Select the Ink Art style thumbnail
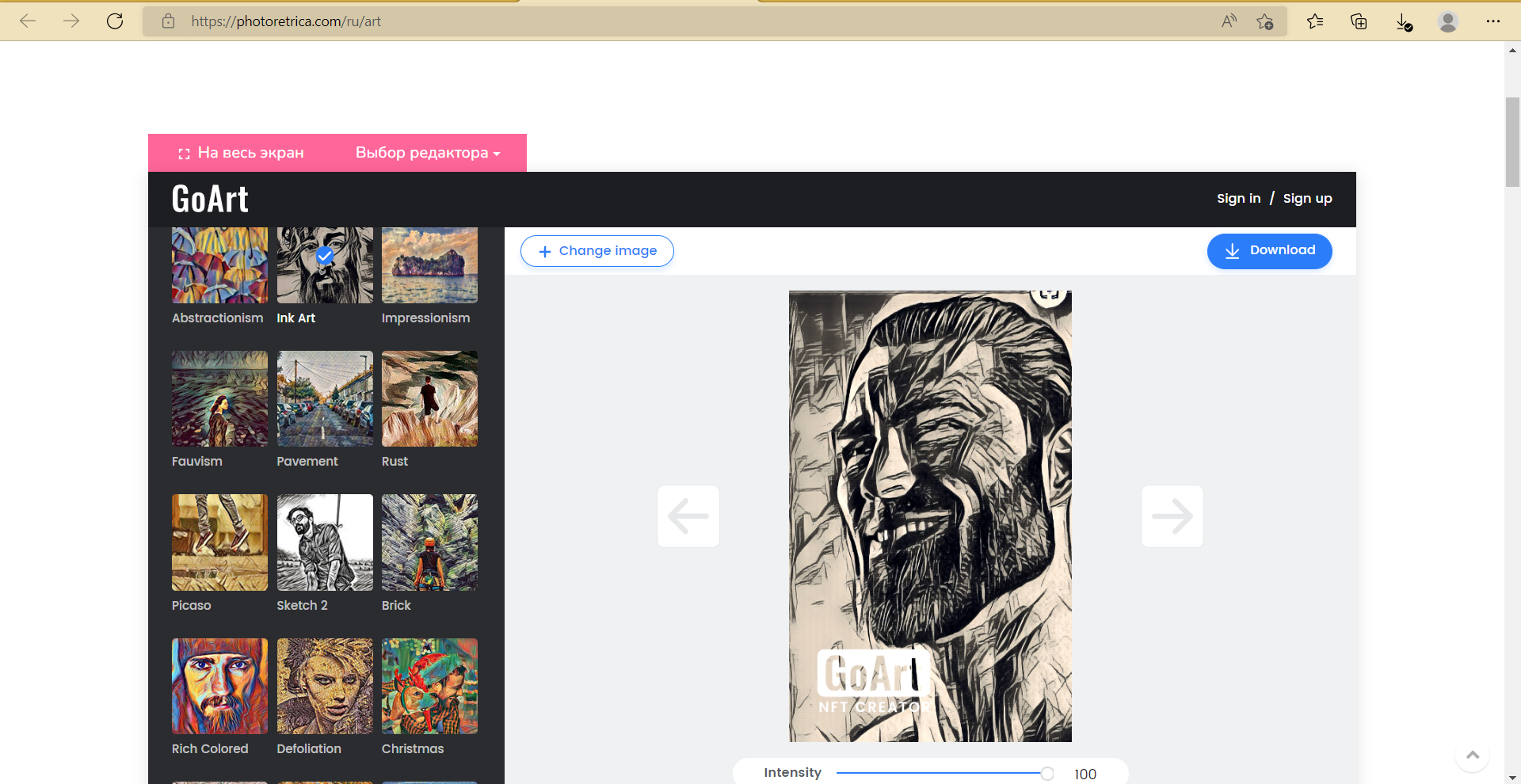Screen dimensions: 1521x784 click(x=325, y=265)
